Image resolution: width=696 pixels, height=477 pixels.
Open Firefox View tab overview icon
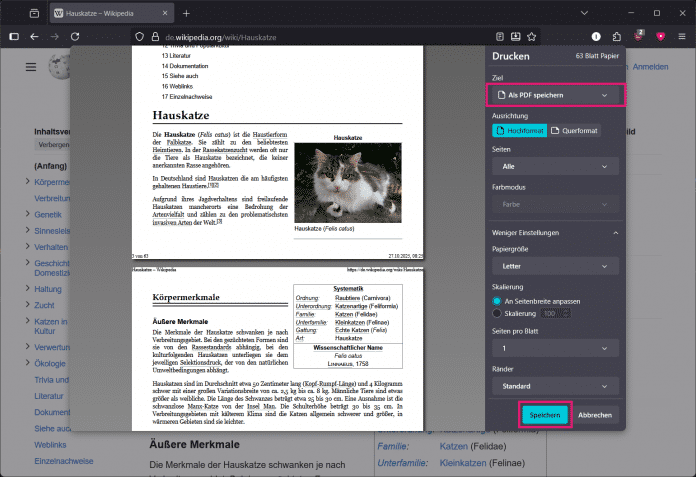point(34,13)
